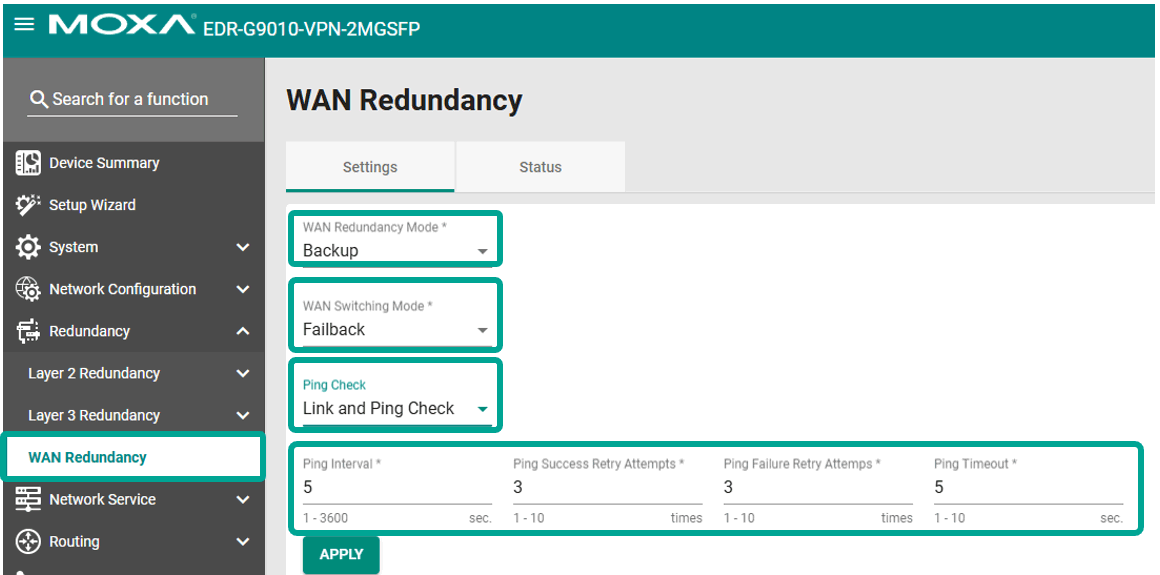1160x575 pixels.
Task: Click the System gear icon
Action: pyautogui.click(x=28, y=247)
